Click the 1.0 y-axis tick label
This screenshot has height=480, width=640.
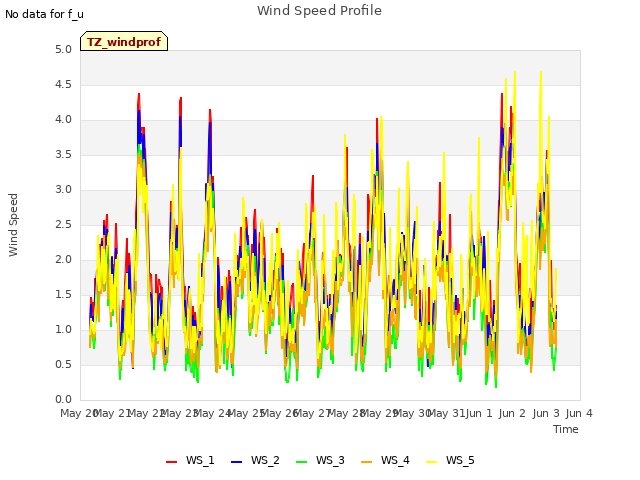click(x=63, y=329)
